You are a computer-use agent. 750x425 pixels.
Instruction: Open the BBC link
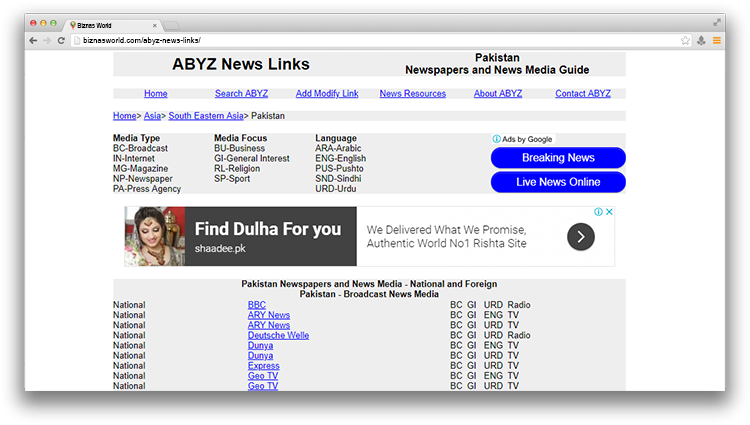click(257, 305)
